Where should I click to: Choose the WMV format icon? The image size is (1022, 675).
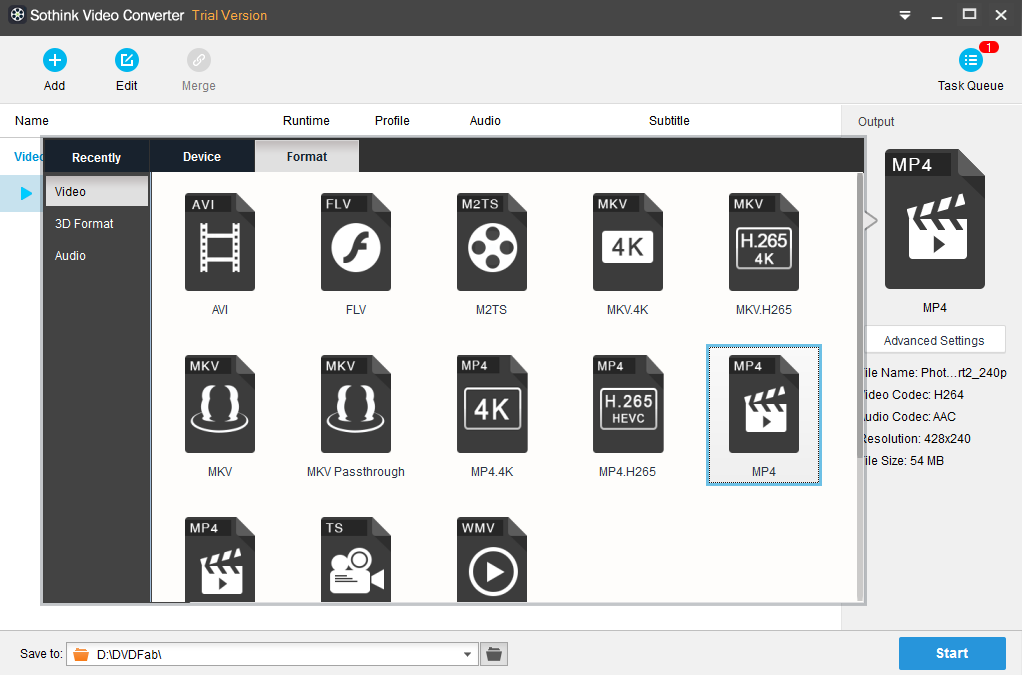click(x=491, y=560)
